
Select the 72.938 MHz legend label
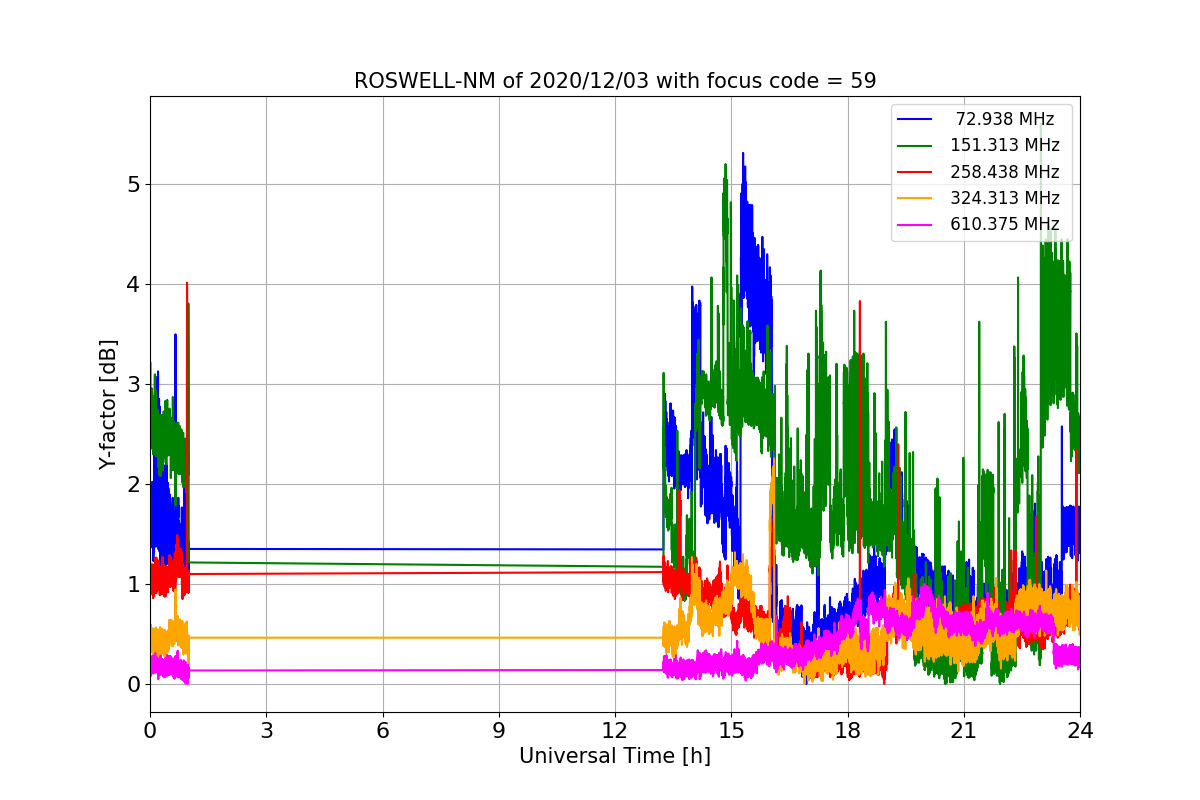pyautogui.click(x=1005, y=119)
